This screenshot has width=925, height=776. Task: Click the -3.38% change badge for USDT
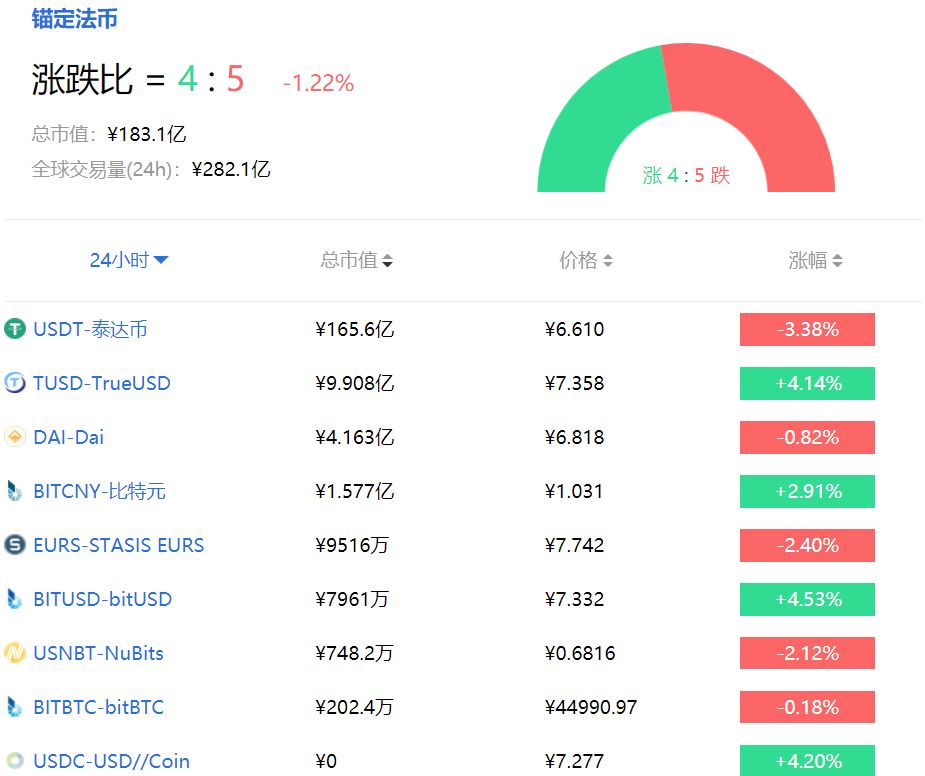[x=807, y=329]
